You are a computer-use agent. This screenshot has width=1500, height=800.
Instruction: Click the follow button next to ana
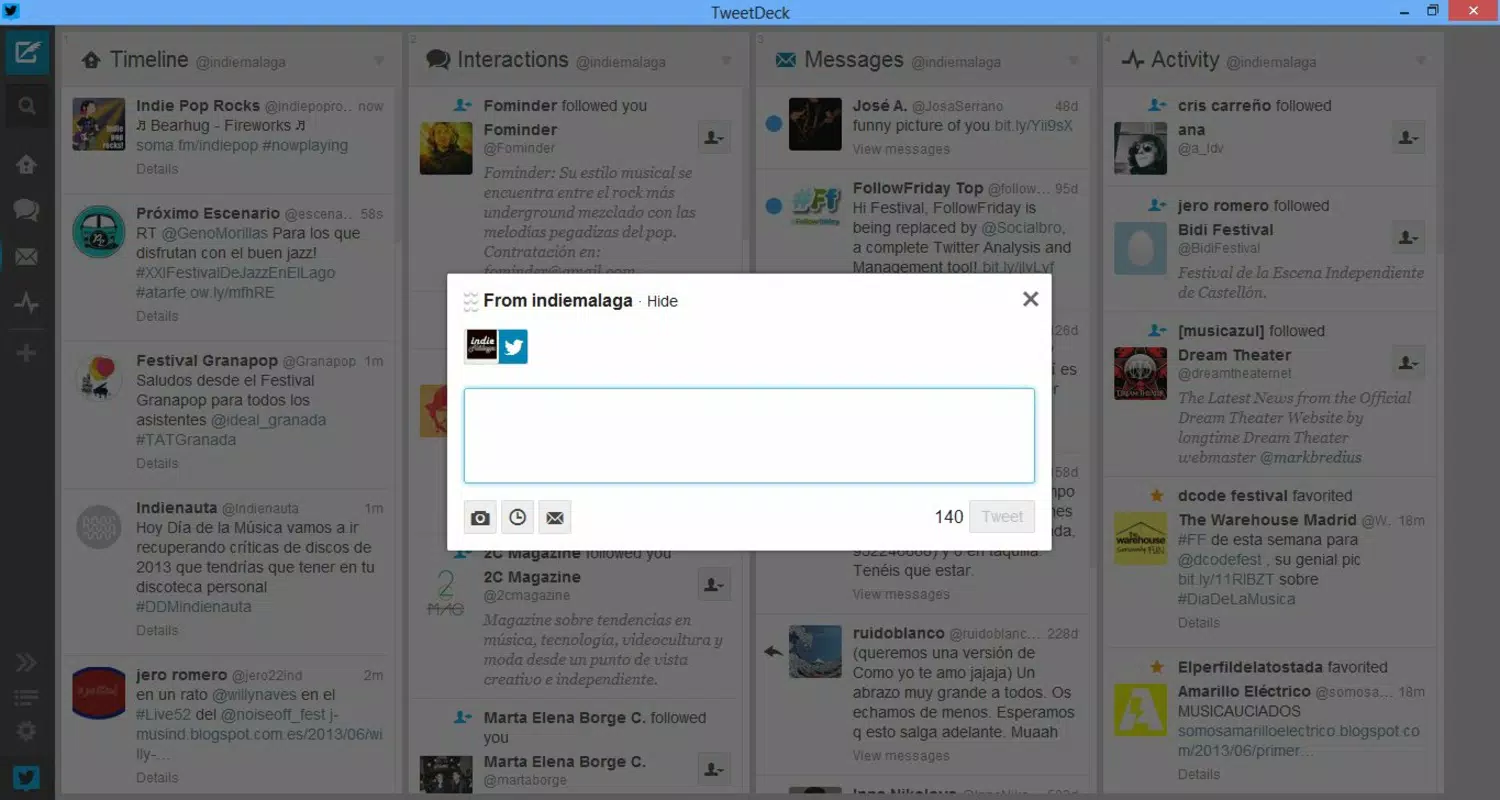point(1408,138)
